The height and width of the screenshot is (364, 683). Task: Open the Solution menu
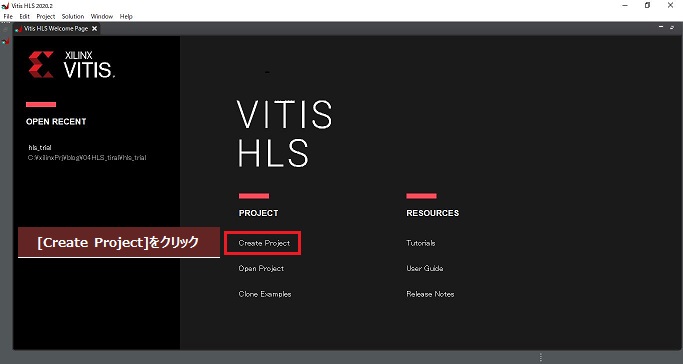click(x=73, y=17)
